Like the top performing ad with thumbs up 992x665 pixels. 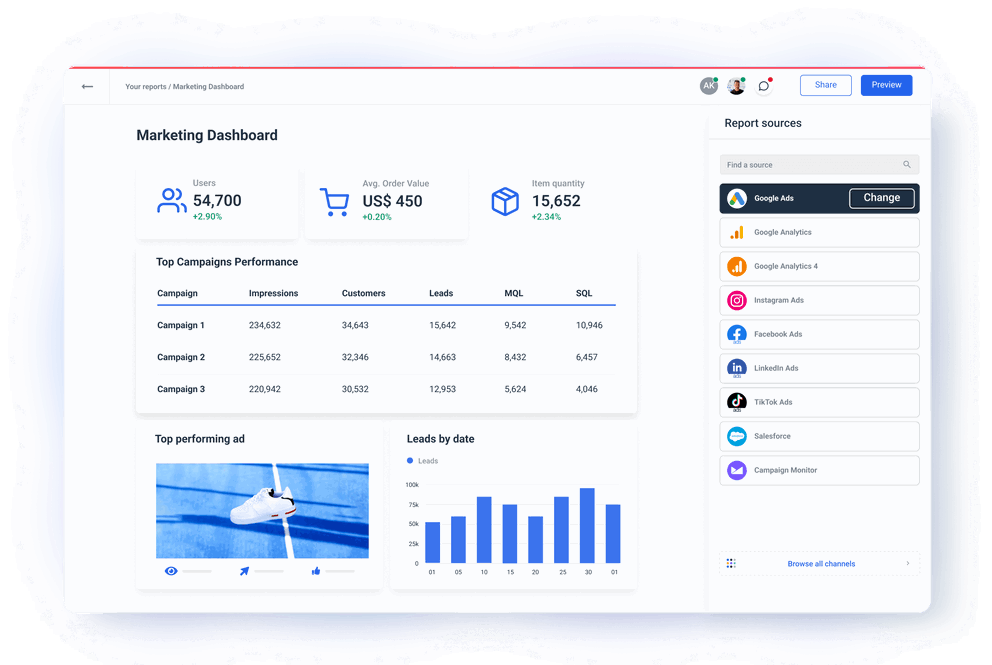[315, 570]
